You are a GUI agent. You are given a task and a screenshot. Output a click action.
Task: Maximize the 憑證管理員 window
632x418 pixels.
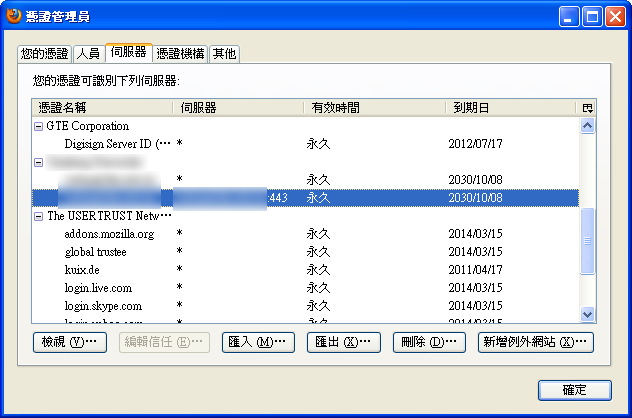pyautogui.click(x=592, y=17)
